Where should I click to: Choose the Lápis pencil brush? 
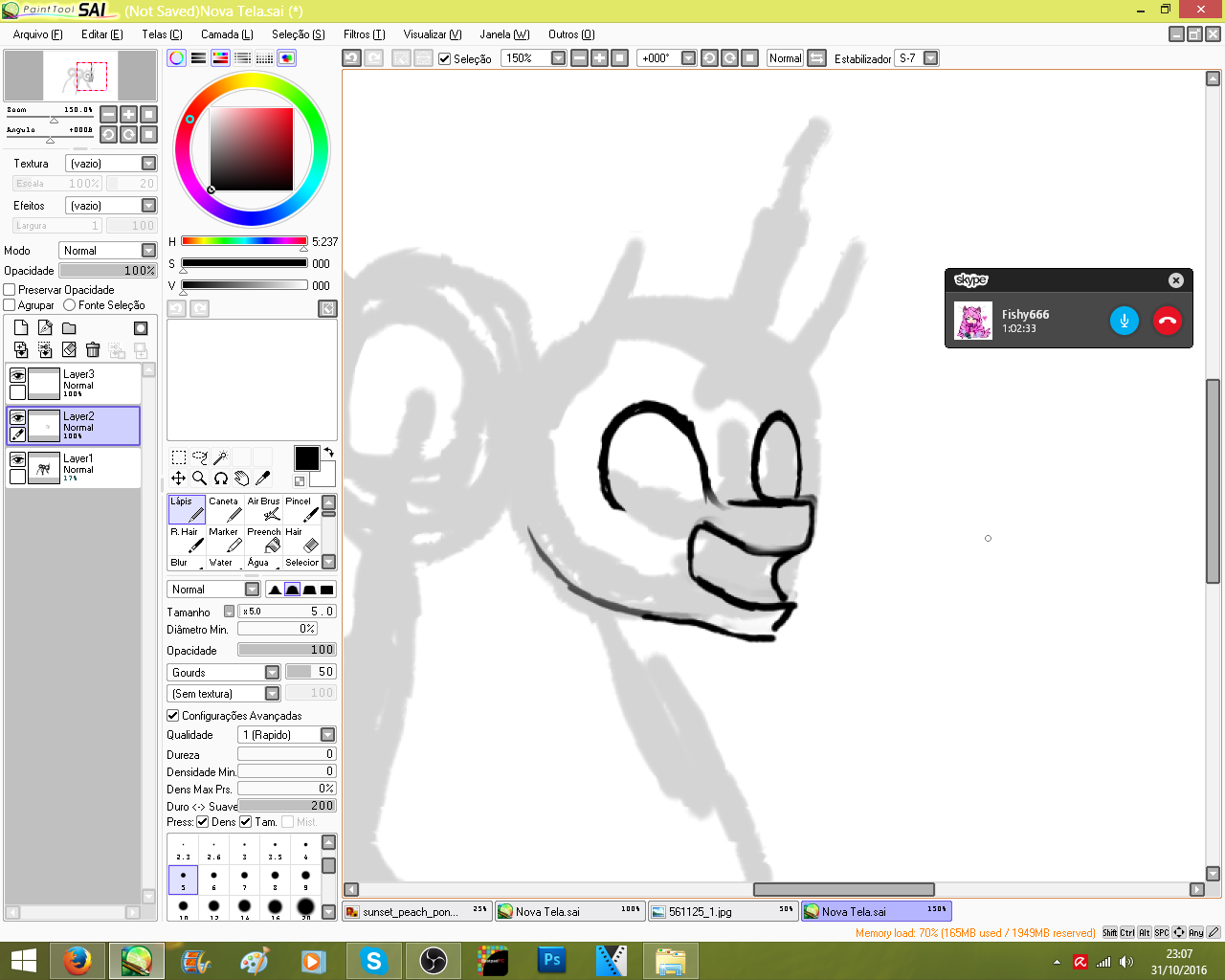[x=187, y=509]
